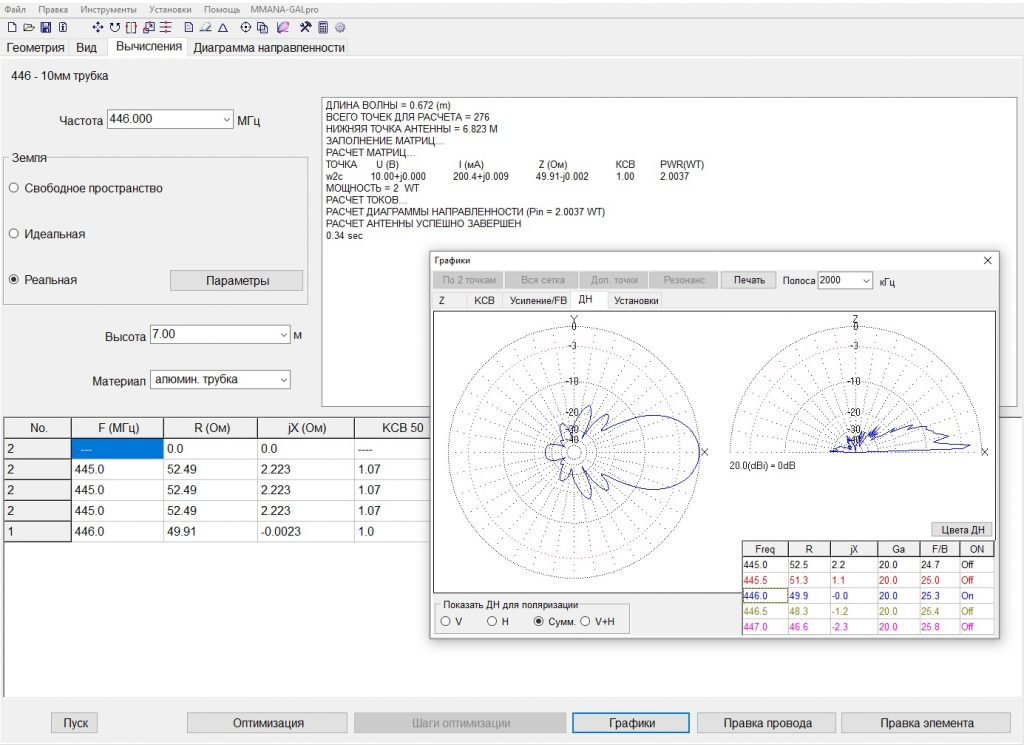Image resolution: width=1024 pixels, height=745 pixels.
Task: Open Цвета ДН color settings
Action: (x=960, y=529)
